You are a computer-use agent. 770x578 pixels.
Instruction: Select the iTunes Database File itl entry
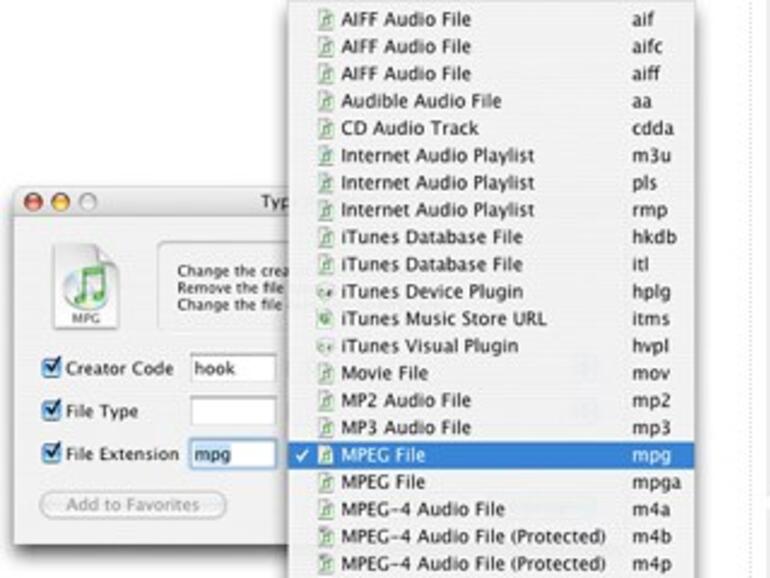(x=431, y=265)
